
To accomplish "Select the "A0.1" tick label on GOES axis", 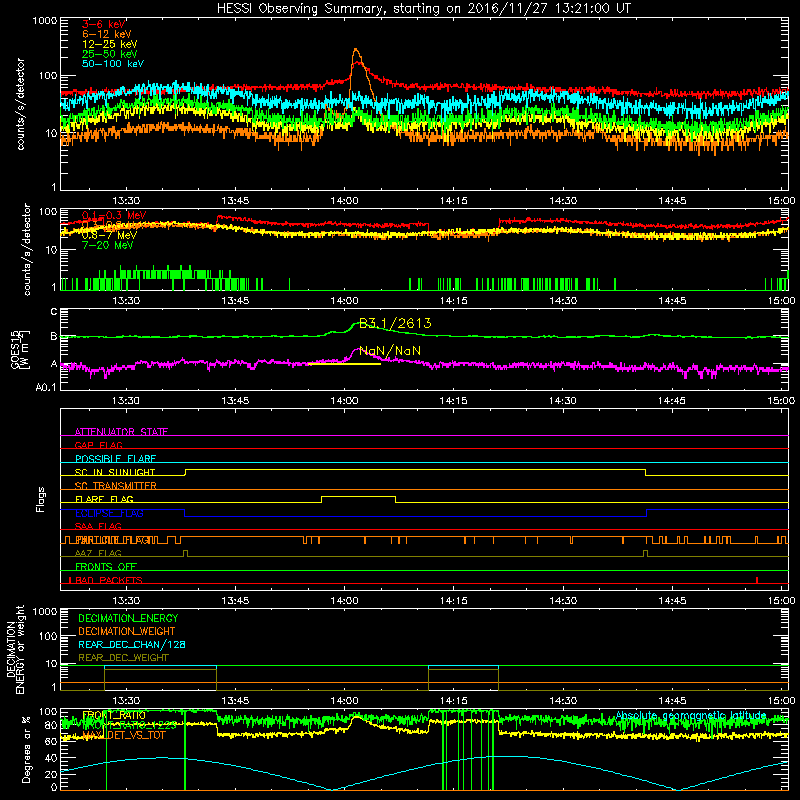I will [46, 387].
